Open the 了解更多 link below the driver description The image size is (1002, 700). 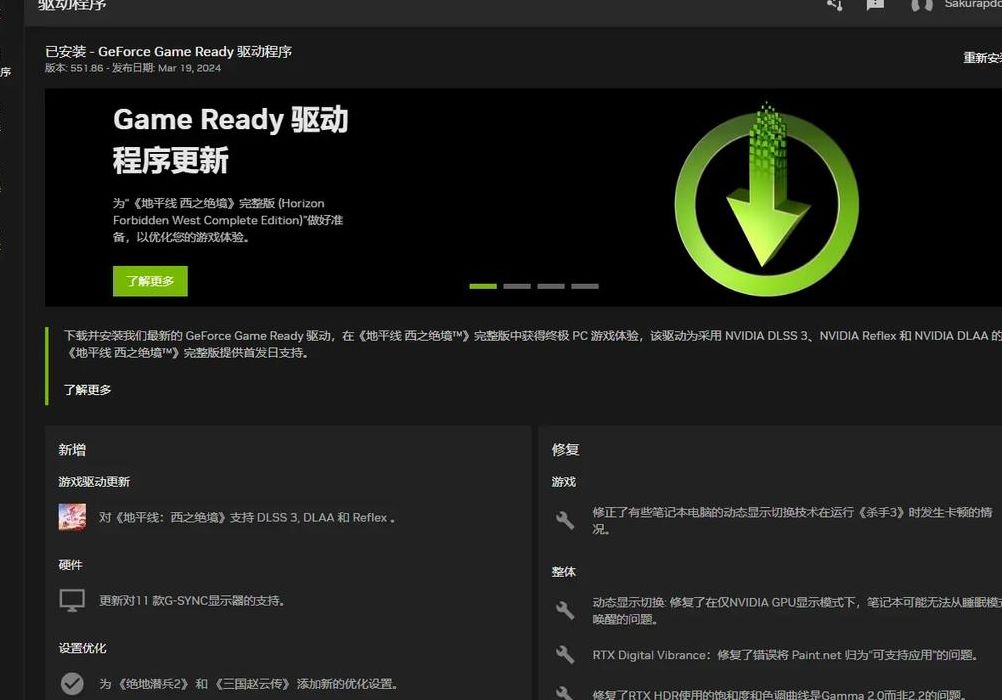pos(88,389)
